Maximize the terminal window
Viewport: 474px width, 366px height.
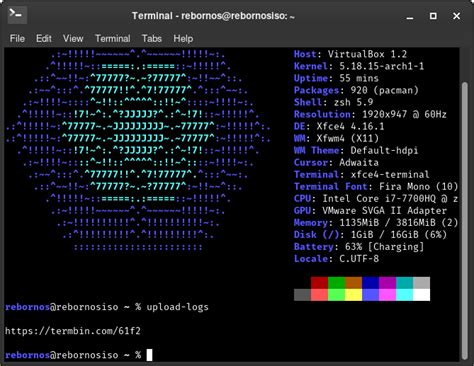click(x=433, y=16)
